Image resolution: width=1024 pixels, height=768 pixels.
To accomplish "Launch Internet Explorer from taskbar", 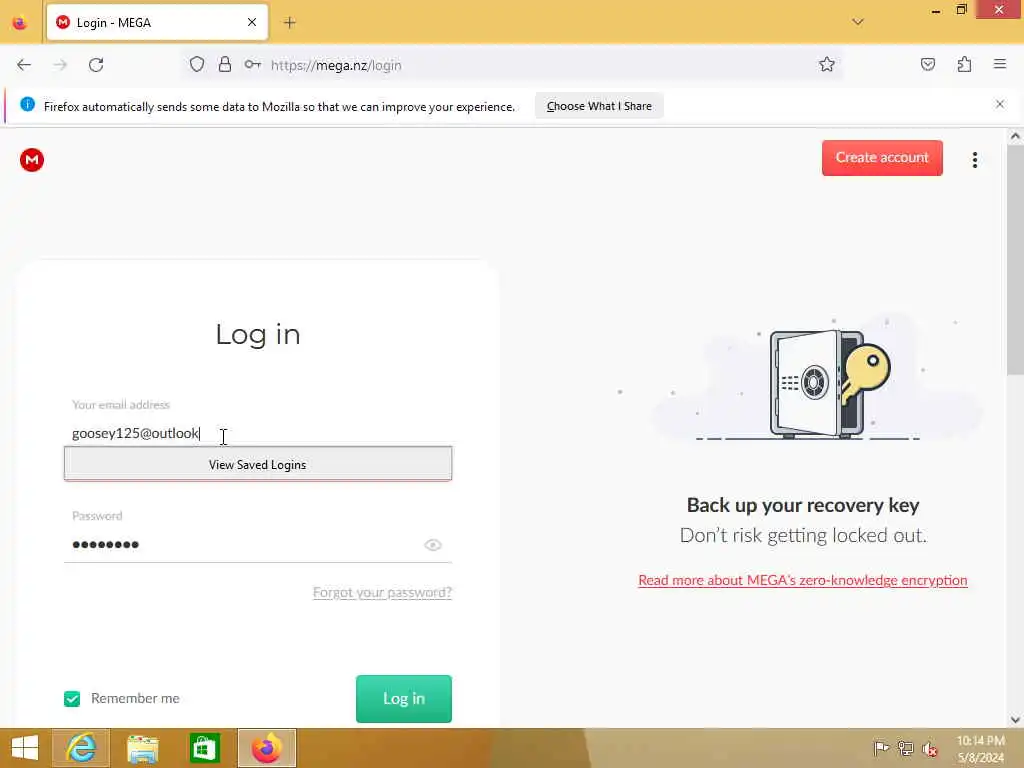I will pos(81,748).
